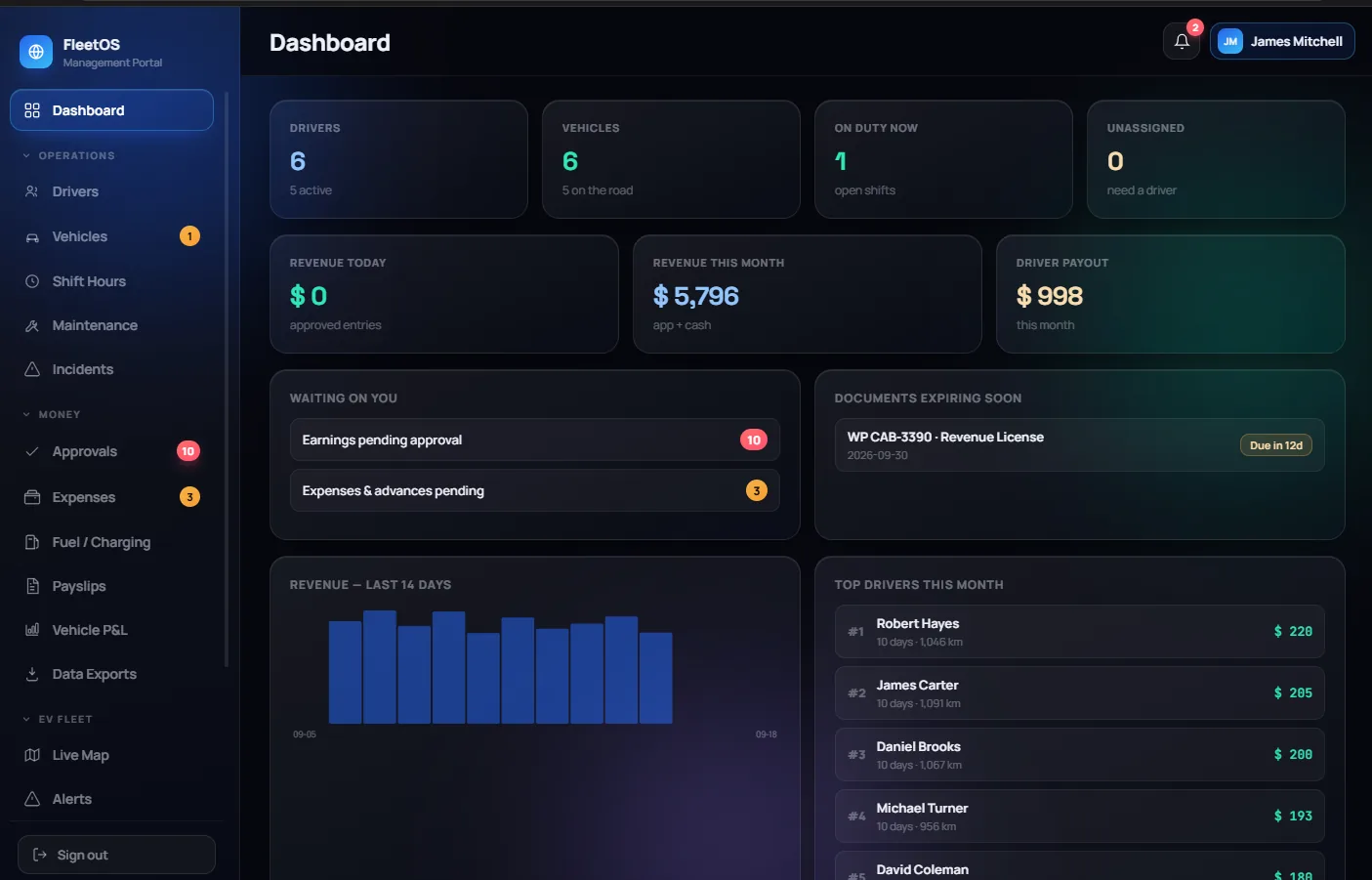
Task: Click the Fuel / Charging document icon
Action: click(32, 542)
